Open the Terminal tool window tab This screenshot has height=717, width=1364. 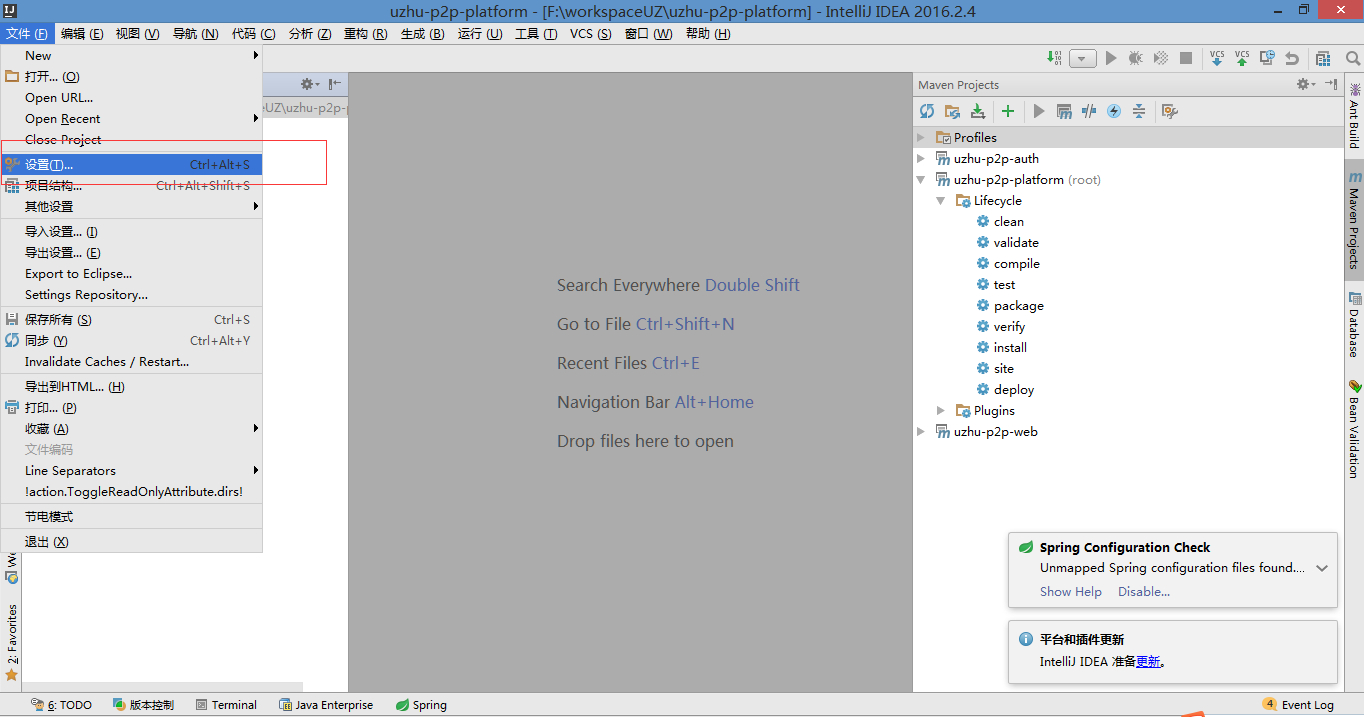[x=227, y=705]
